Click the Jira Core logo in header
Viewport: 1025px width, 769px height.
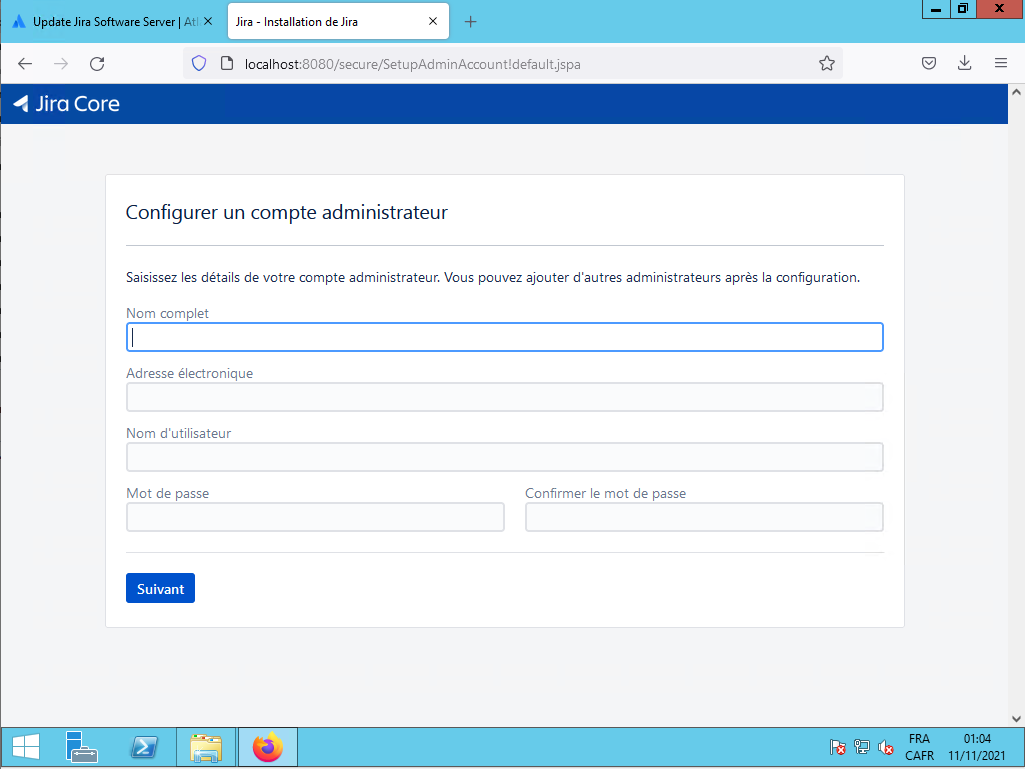[x=66, y=104]
